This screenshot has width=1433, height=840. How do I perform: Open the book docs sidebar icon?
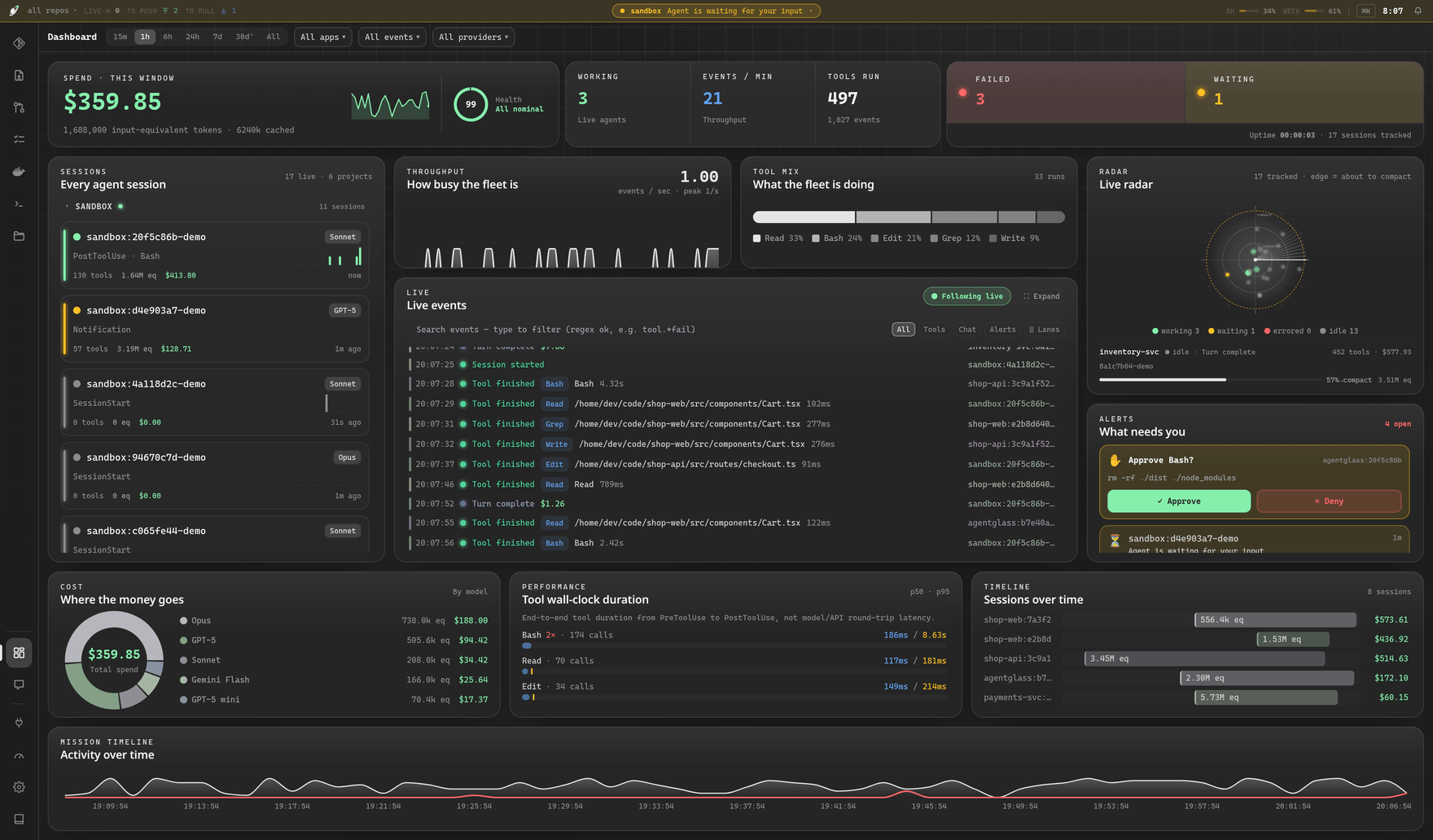(x=19, y=819)
